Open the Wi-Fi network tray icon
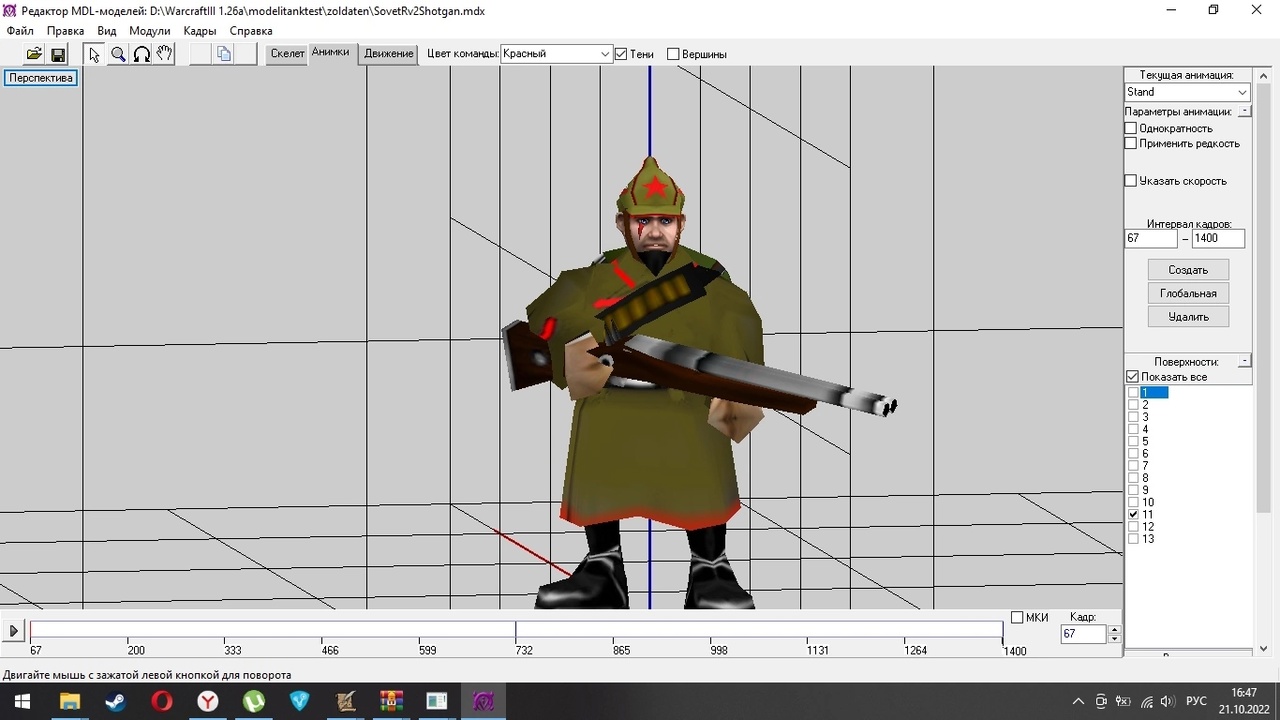 tap(1146, 702)
